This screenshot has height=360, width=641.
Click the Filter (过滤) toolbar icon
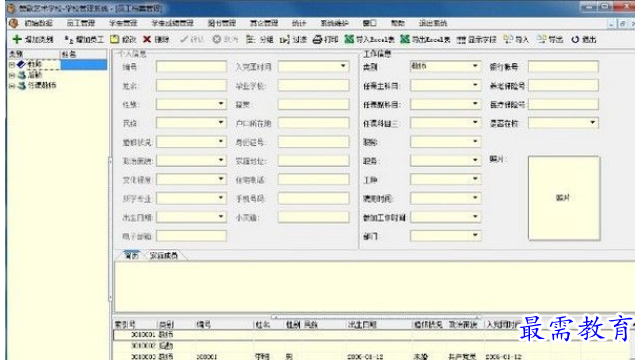[x=285, y=39]
